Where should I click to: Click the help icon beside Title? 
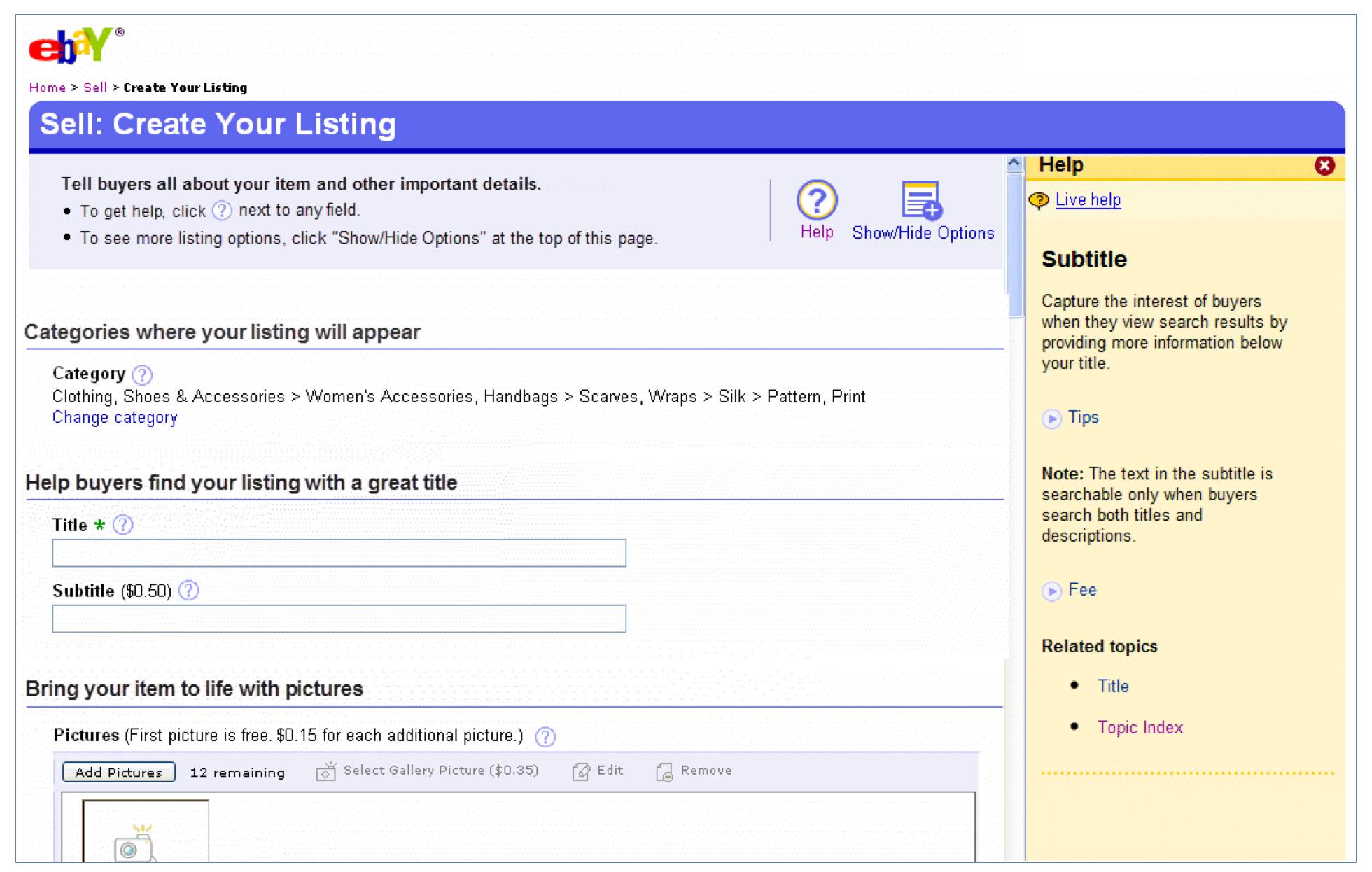[x=123, y=525]
